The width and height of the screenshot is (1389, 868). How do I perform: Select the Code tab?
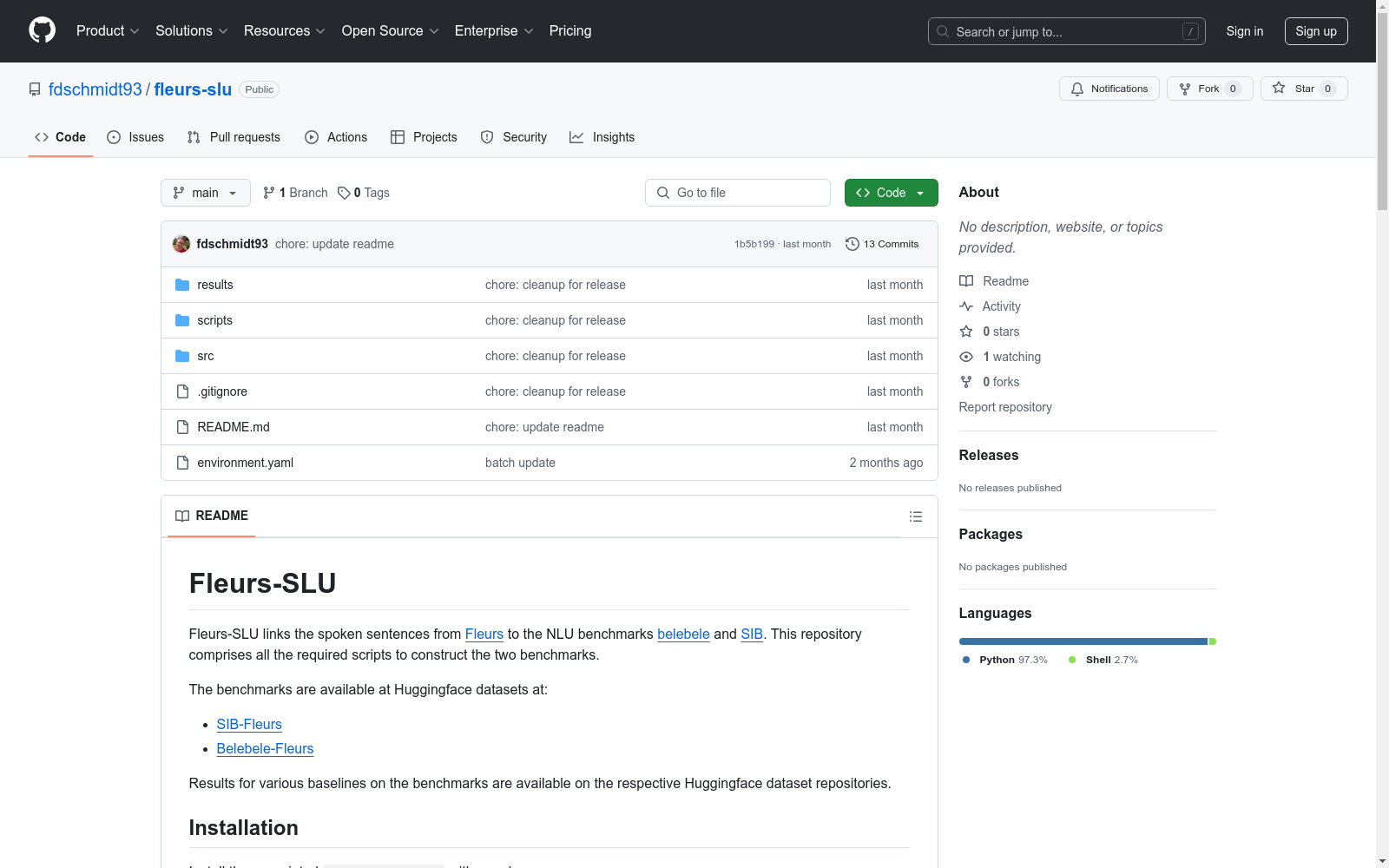pos(61,137)
